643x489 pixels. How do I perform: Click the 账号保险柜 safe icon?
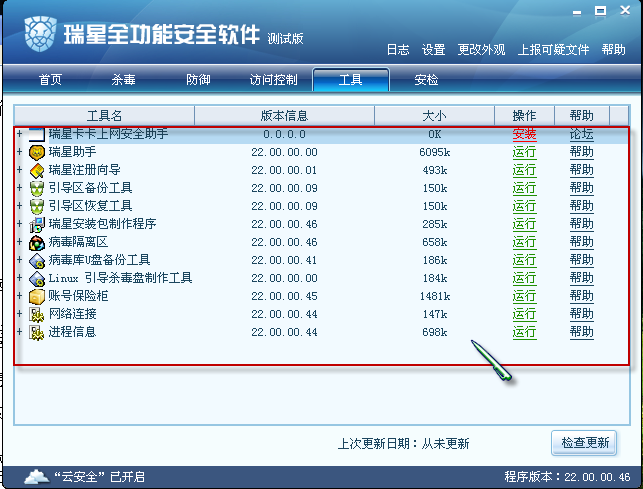click(37, 297)
